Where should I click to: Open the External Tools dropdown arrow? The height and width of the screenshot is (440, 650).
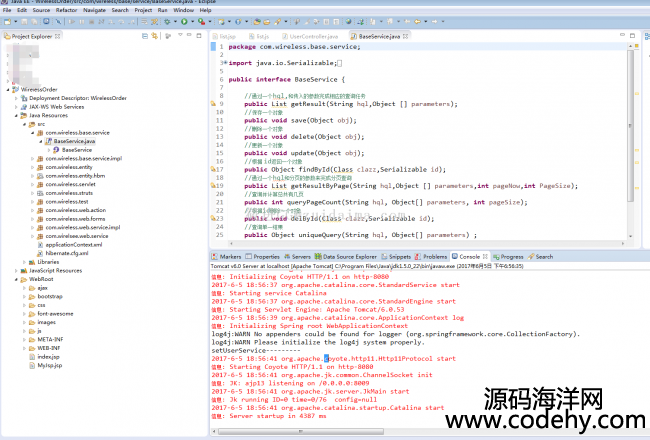[x=210, y=22]
